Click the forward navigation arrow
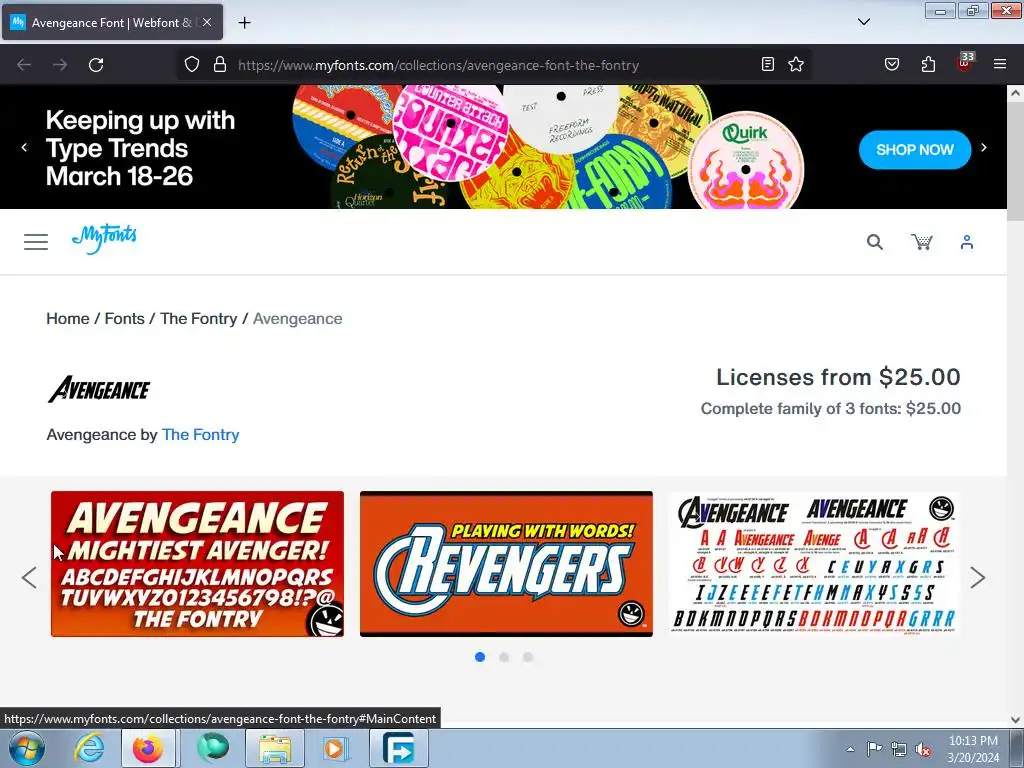The width and height of the screenshot is (1024, 768). point(60,65)
